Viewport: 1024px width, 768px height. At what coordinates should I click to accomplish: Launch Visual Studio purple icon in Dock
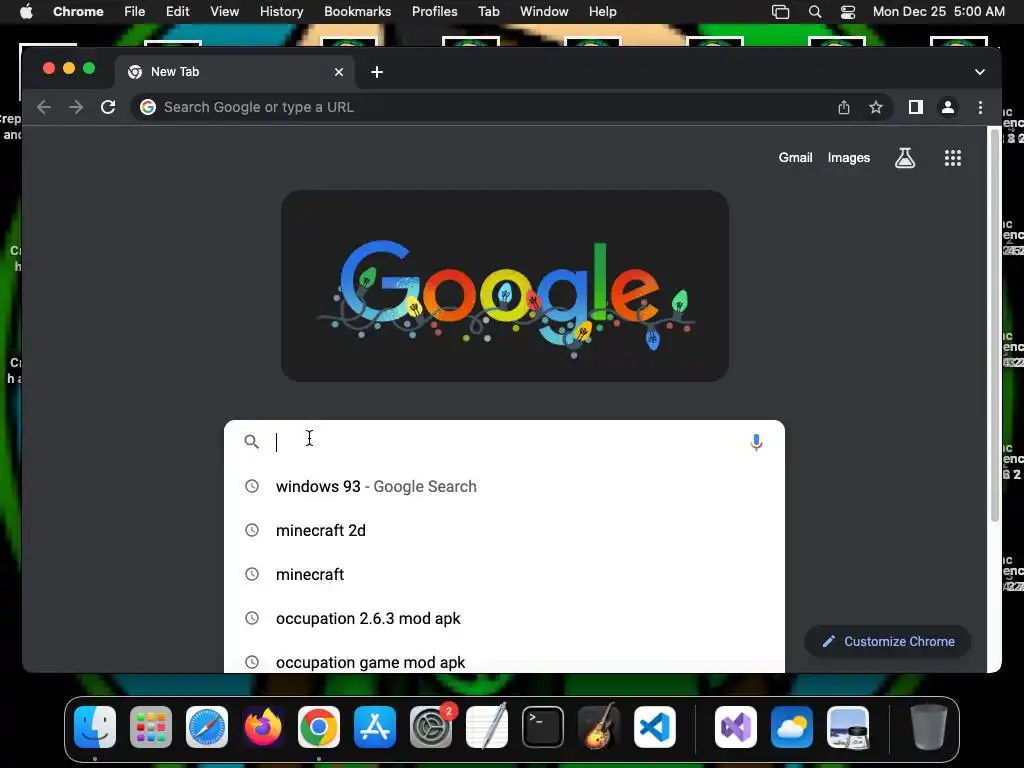click(736, 727)
